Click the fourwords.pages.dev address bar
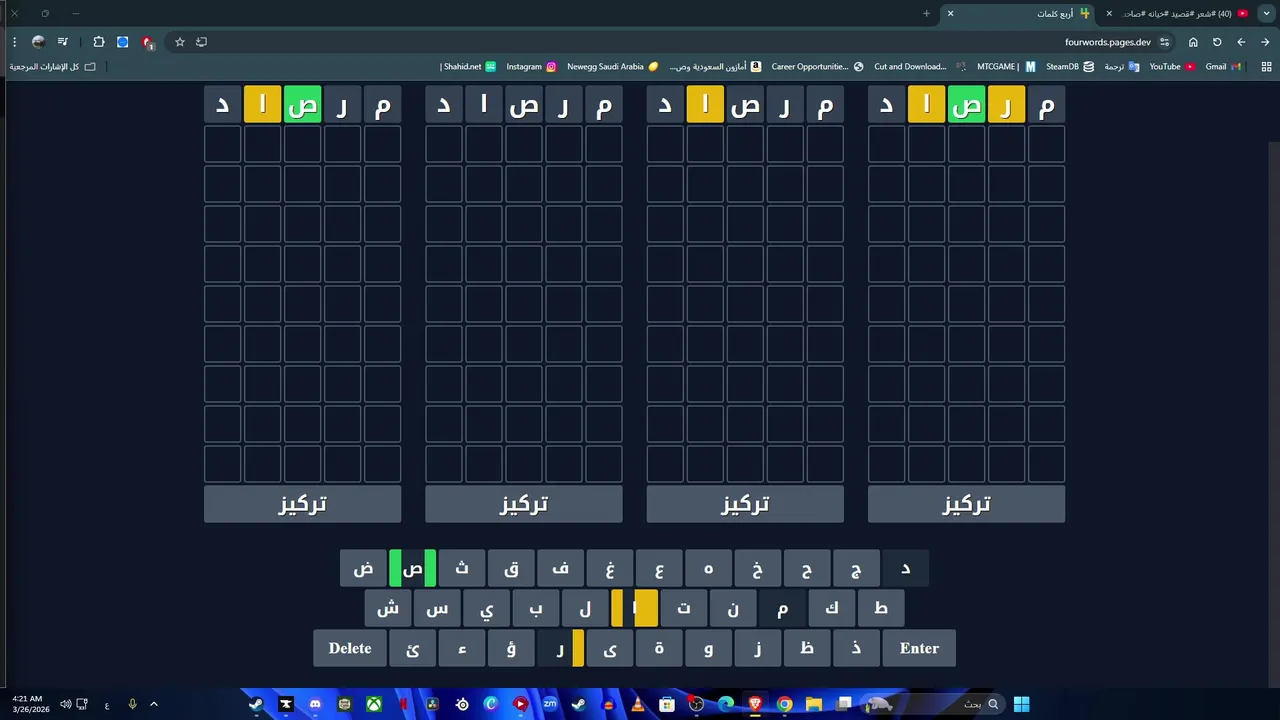Image resolution: width=1280 pixels, height=720 pixels. point(1108,42)
